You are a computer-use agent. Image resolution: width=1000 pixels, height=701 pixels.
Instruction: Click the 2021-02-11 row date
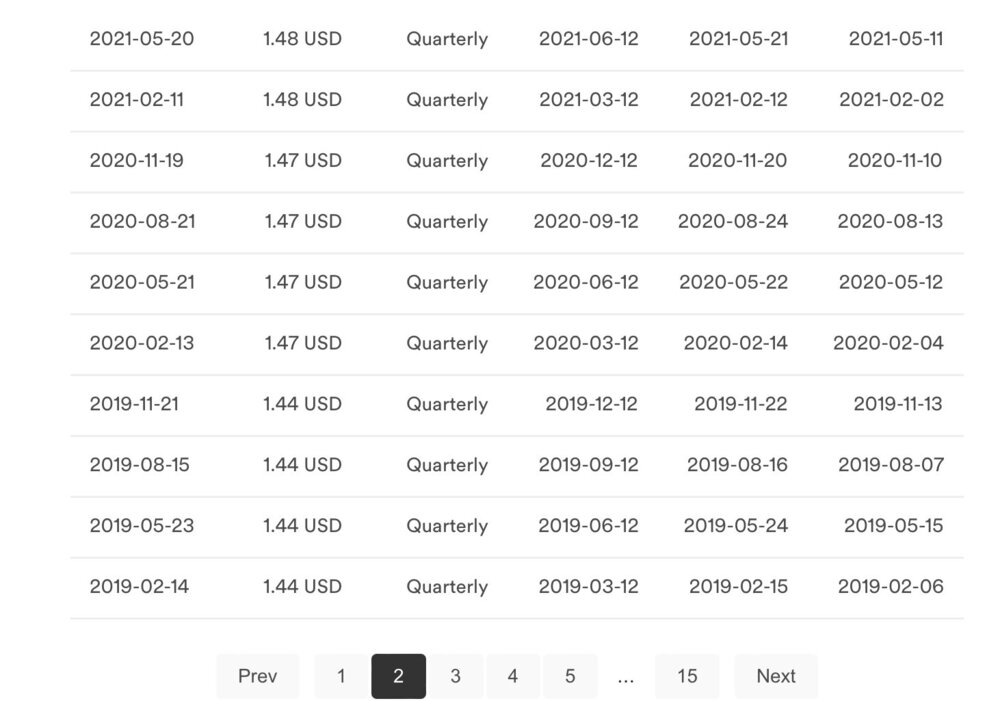point(137,100)
